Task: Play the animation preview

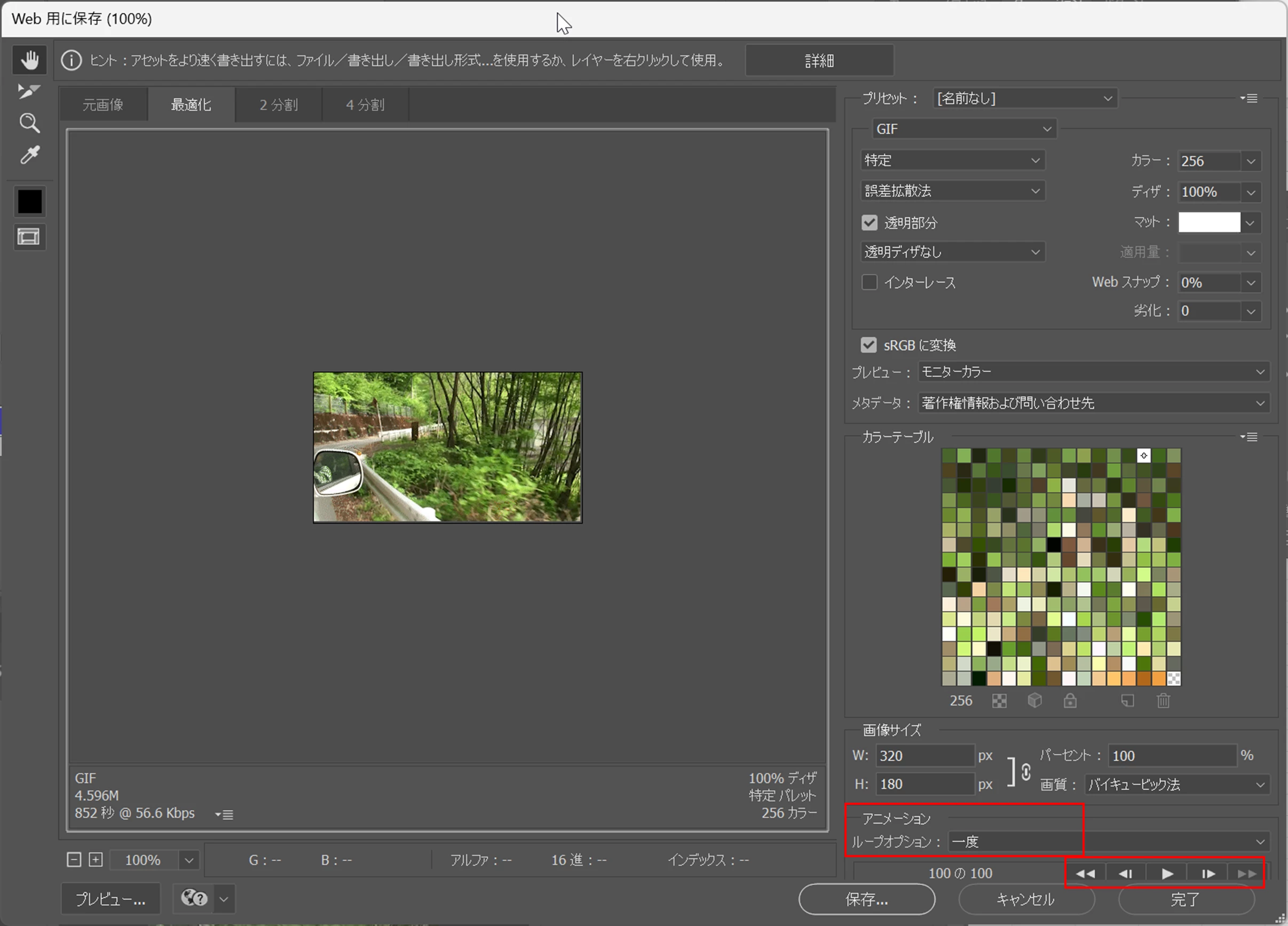Action: pos(1167,873)
